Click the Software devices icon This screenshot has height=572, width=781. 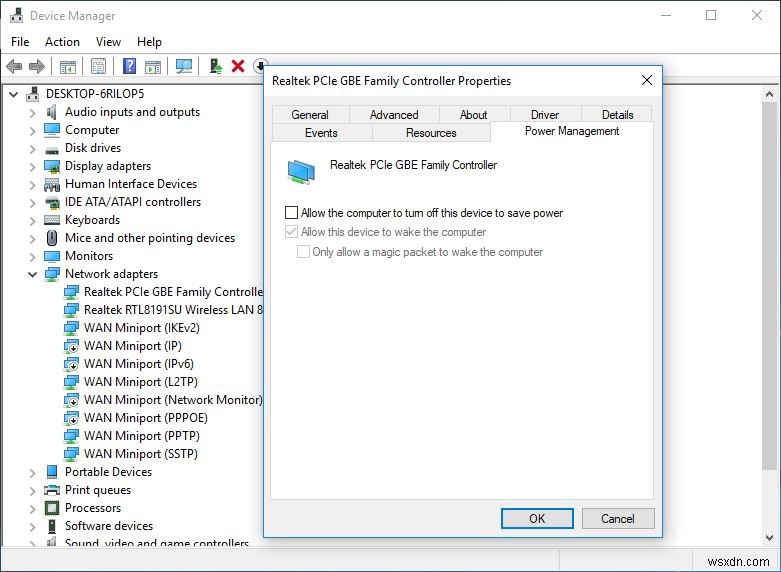[x=52, y=526]
